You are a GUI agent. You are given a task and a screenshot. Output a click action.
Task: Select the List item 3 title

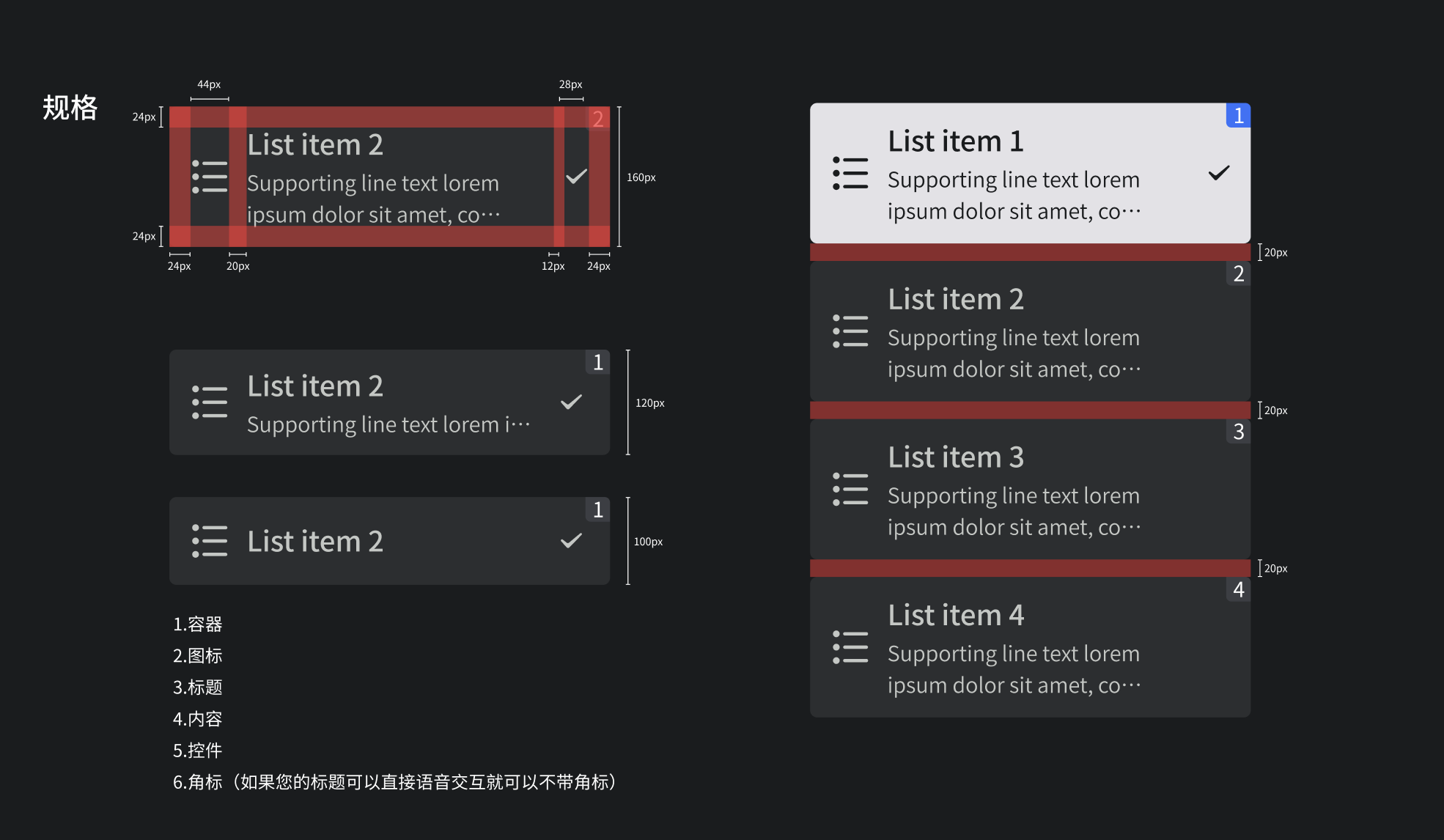[956, 457]
